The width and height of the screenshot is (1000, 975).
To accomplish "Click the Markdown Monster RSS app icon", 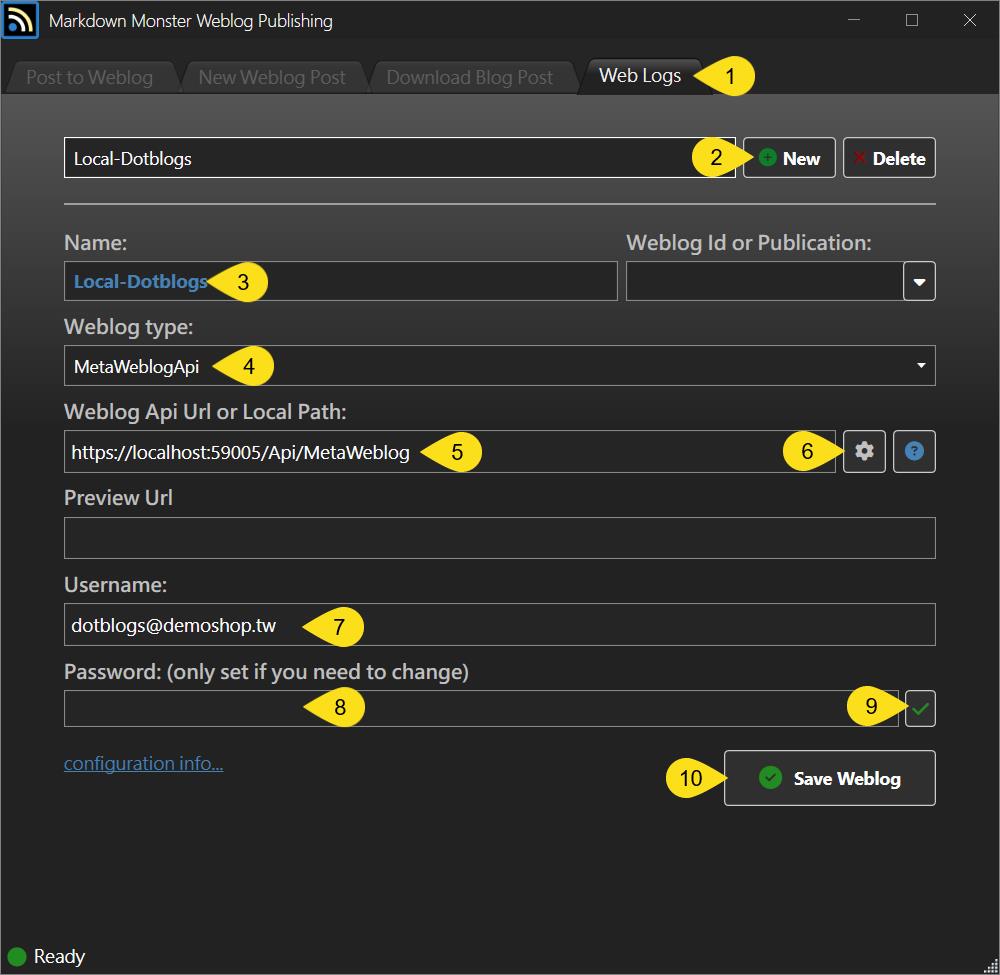I will [20, 20].
